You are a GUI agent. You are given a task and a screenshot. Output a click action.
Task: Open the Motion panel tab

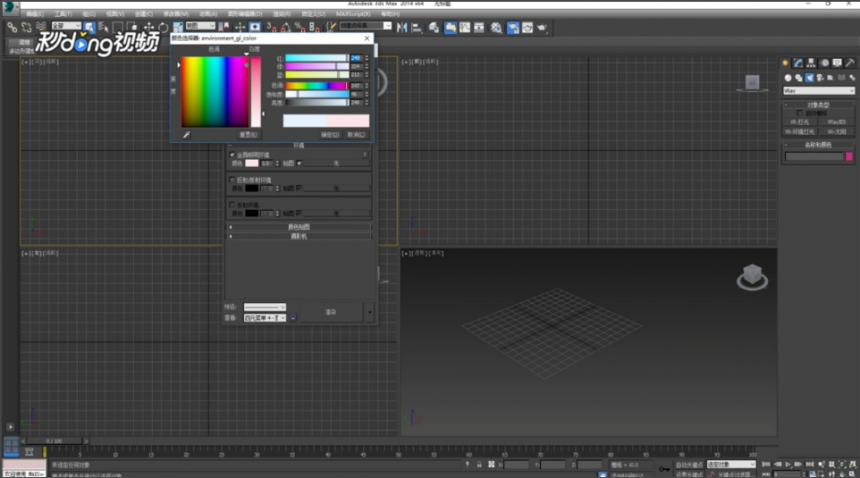pos(824,63)
